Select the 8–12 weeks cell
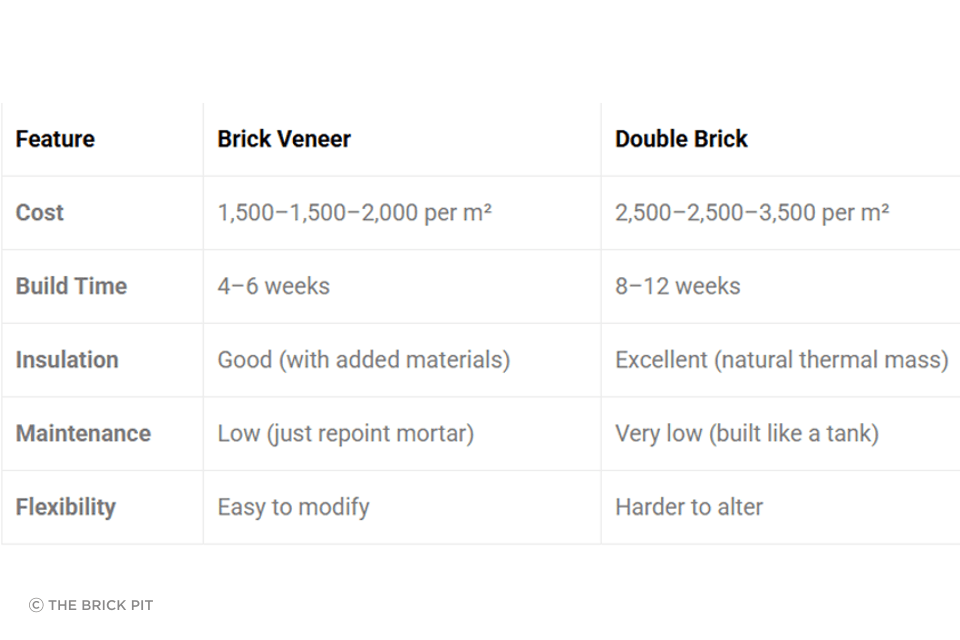 pos(677,286)
